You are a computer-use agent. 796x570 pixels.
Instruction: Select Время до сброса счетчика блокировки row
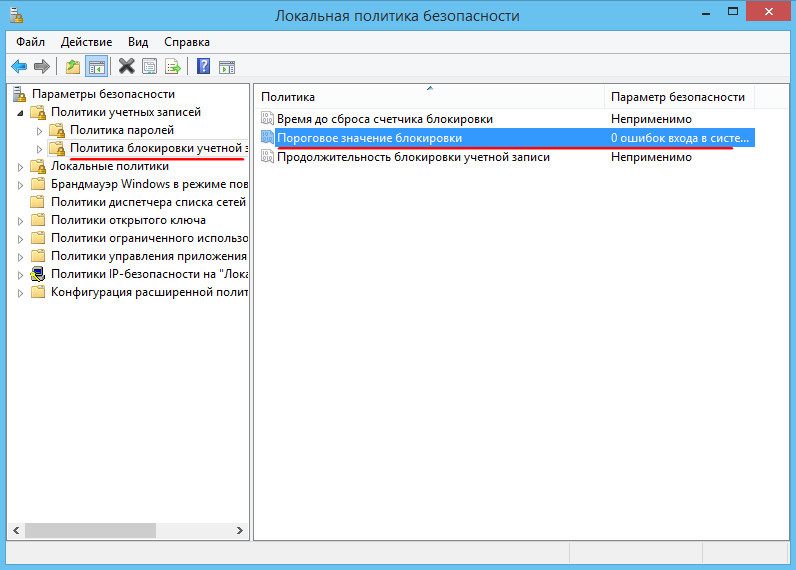(x=507, y=119)
